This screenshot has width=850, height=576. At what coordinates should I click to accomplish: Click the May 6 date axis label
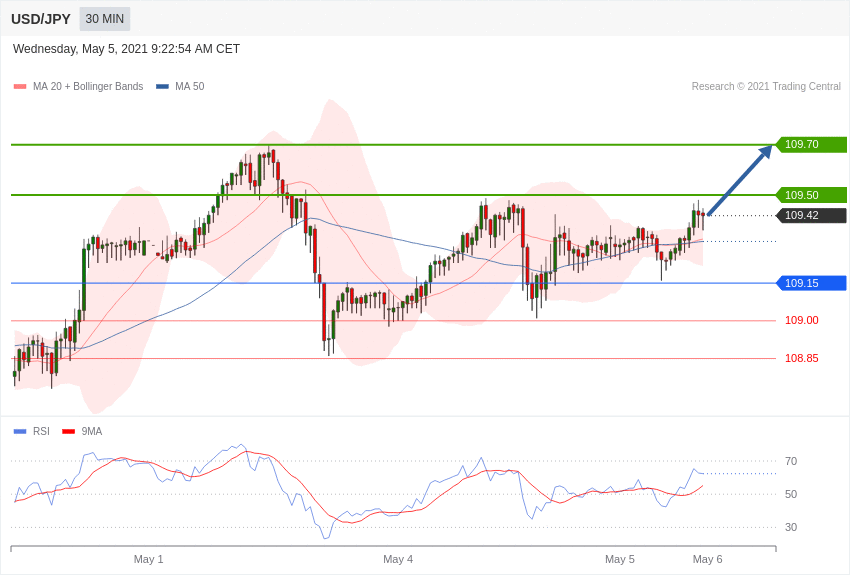tap(707, 559)
